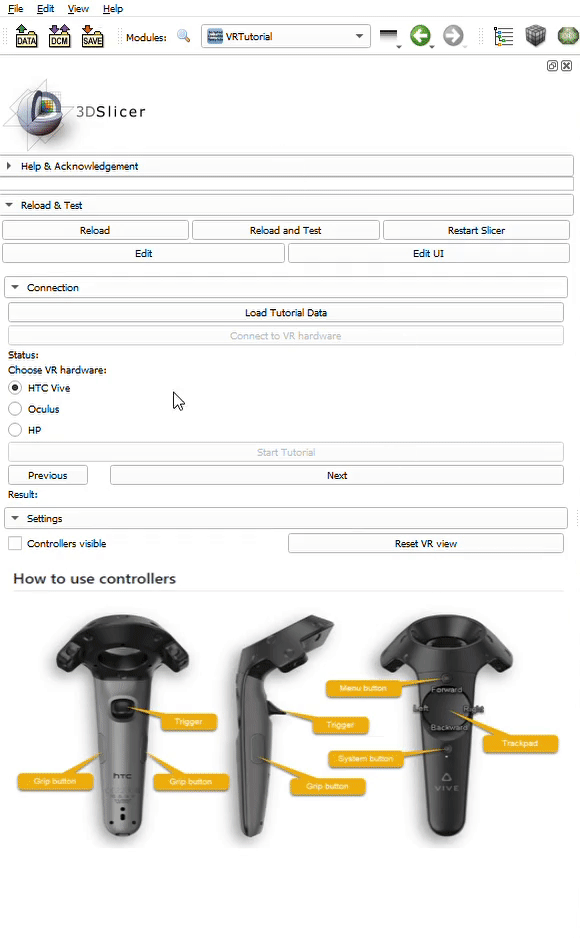Undock the module panel with the float icon

click(552, 66)
